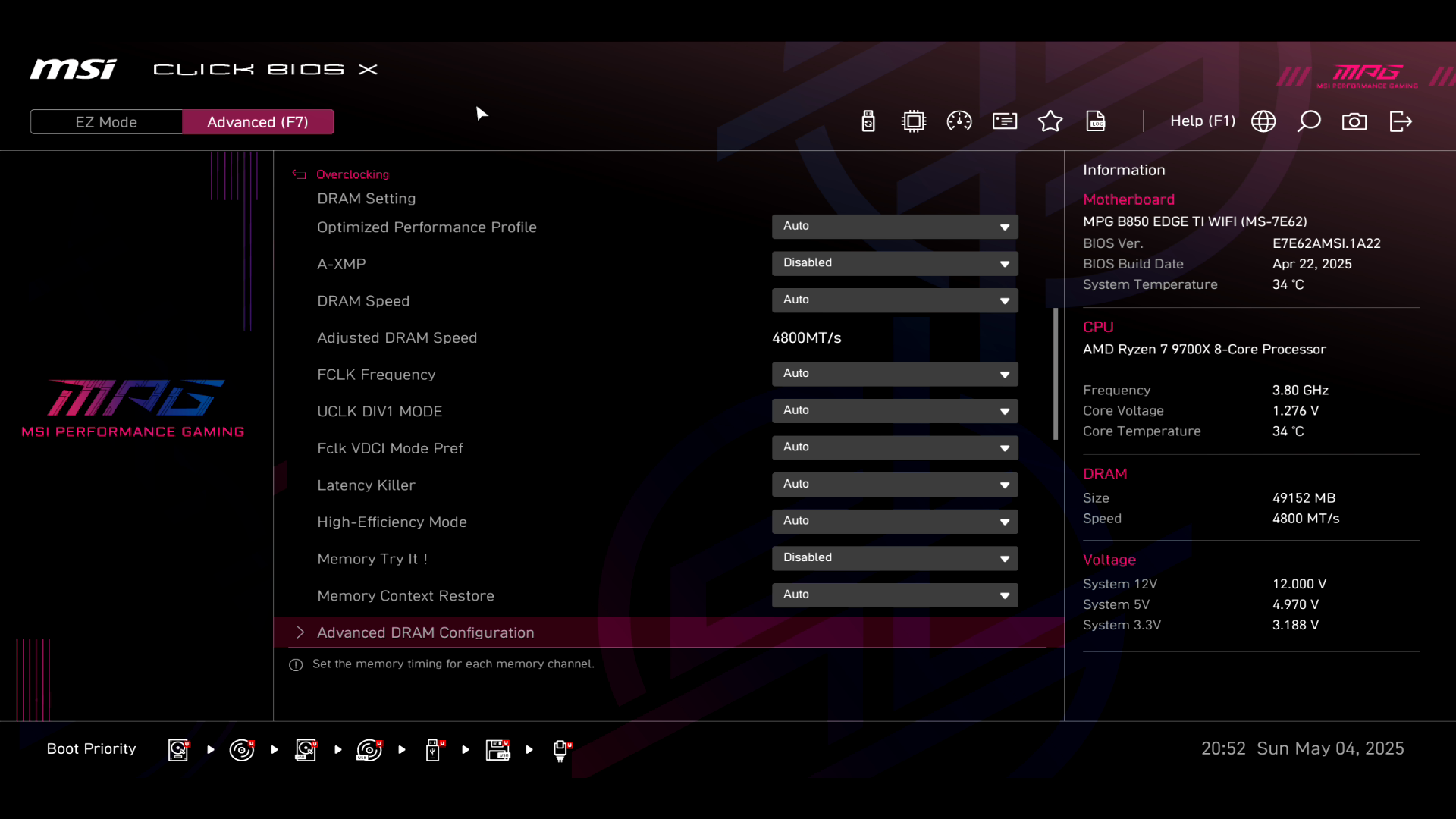
Task: Open the DRAM Speed dropdown
Action: (895, 300)
